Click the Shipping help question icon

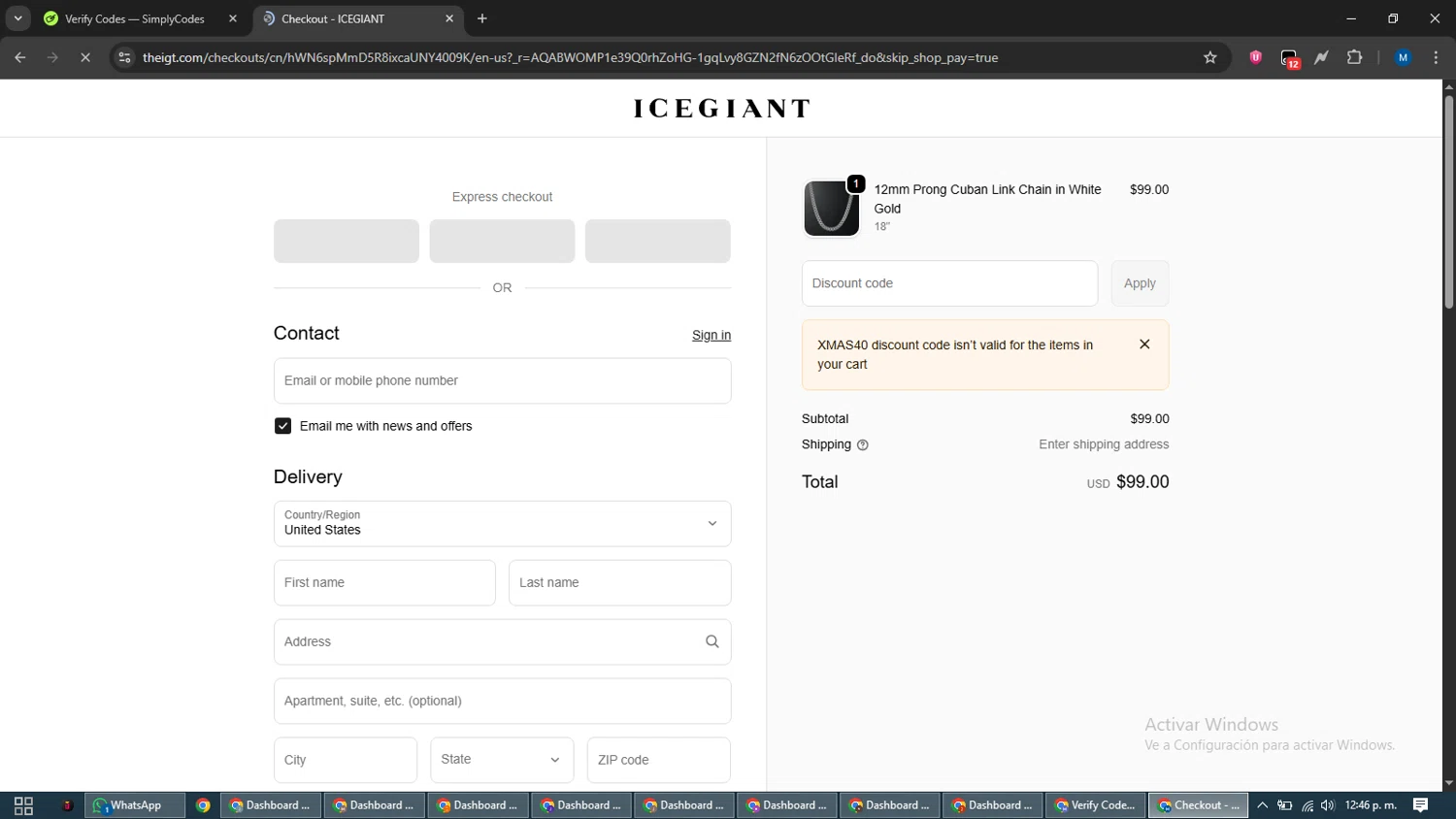[863, 445]
